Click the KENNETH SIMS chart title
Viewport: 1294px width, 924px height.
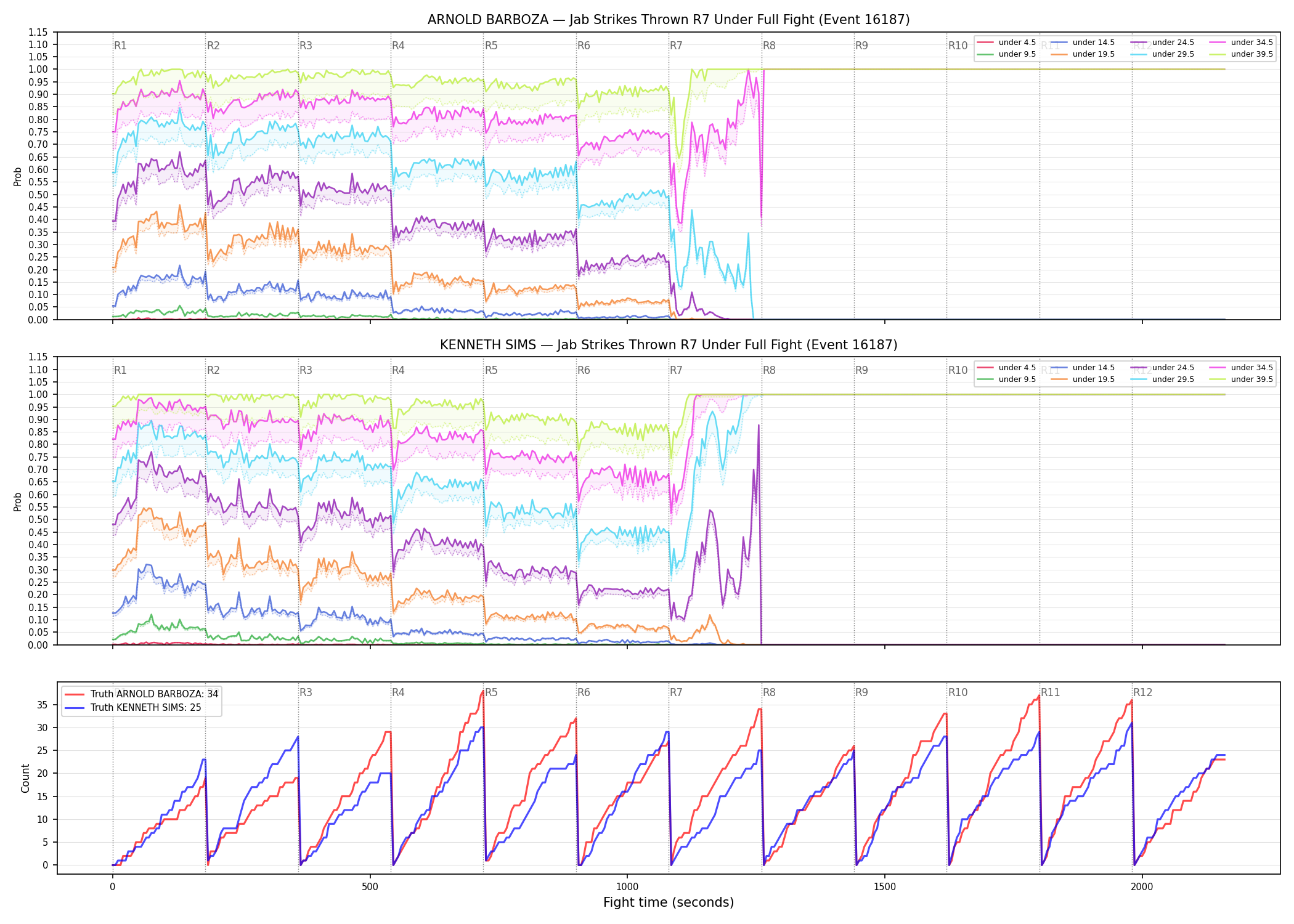tap(669, 345)
